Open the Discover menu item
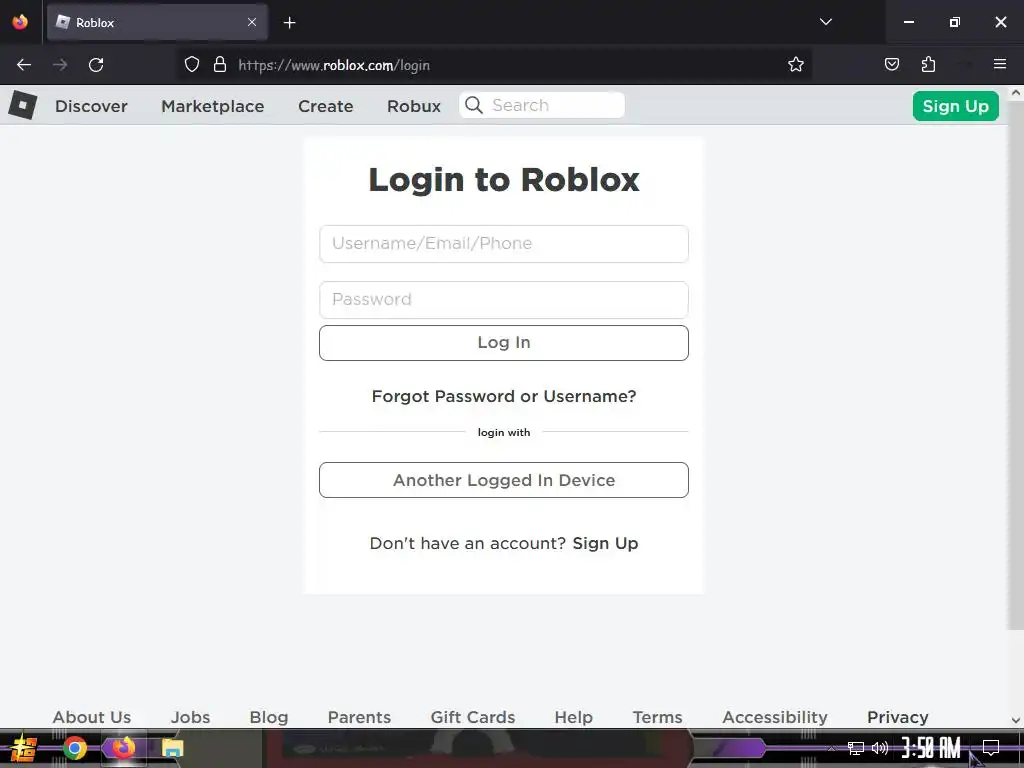 tap(91, 106)
